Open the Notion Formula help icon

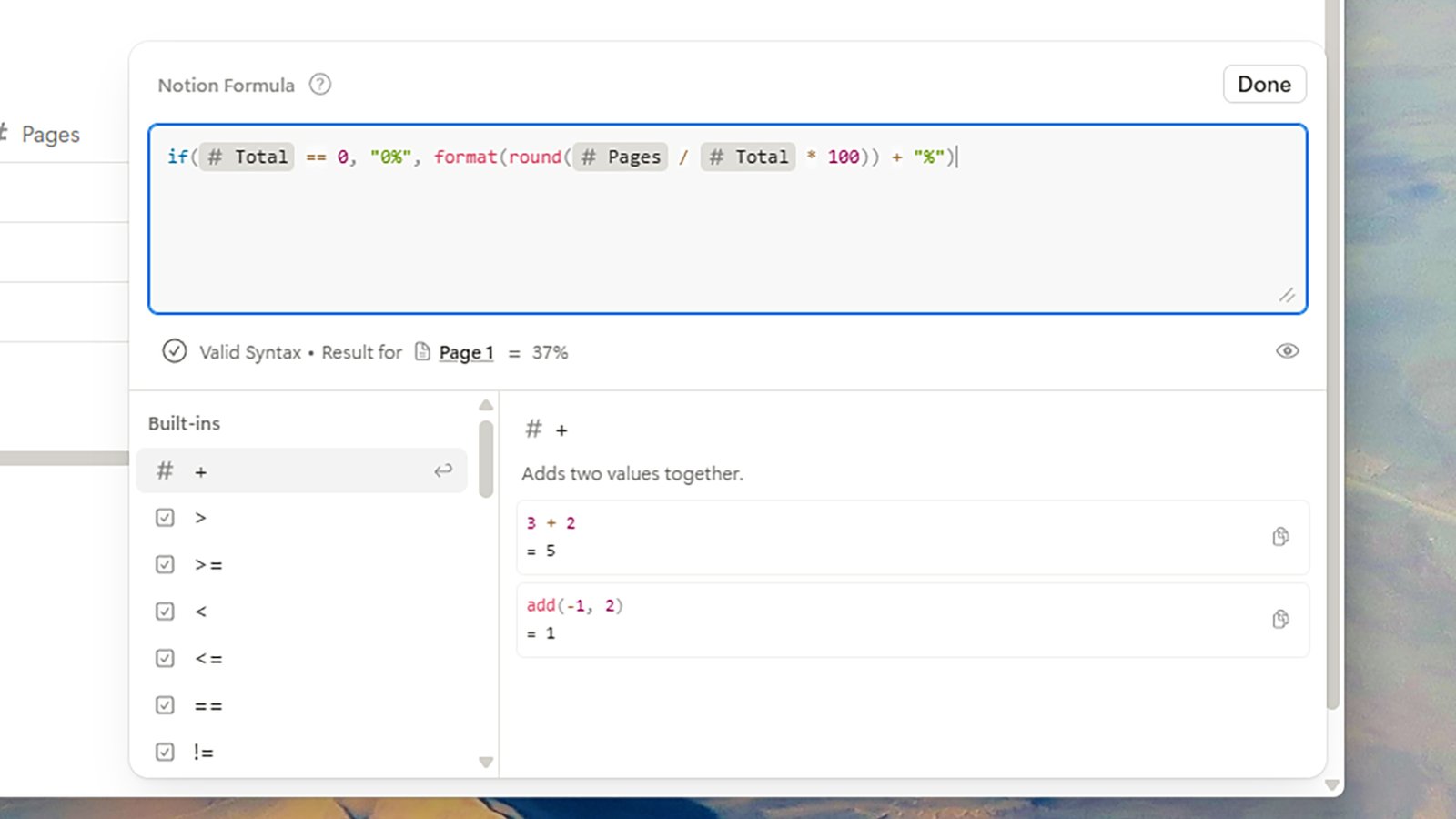[320, 85]
